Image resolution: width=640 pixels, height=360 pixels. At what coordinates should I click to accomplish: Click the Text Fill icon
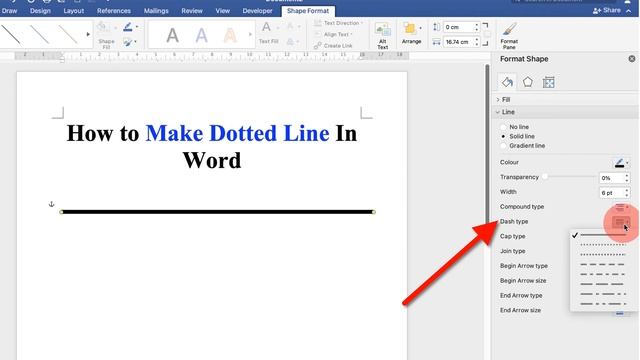(x=266, y=28)
